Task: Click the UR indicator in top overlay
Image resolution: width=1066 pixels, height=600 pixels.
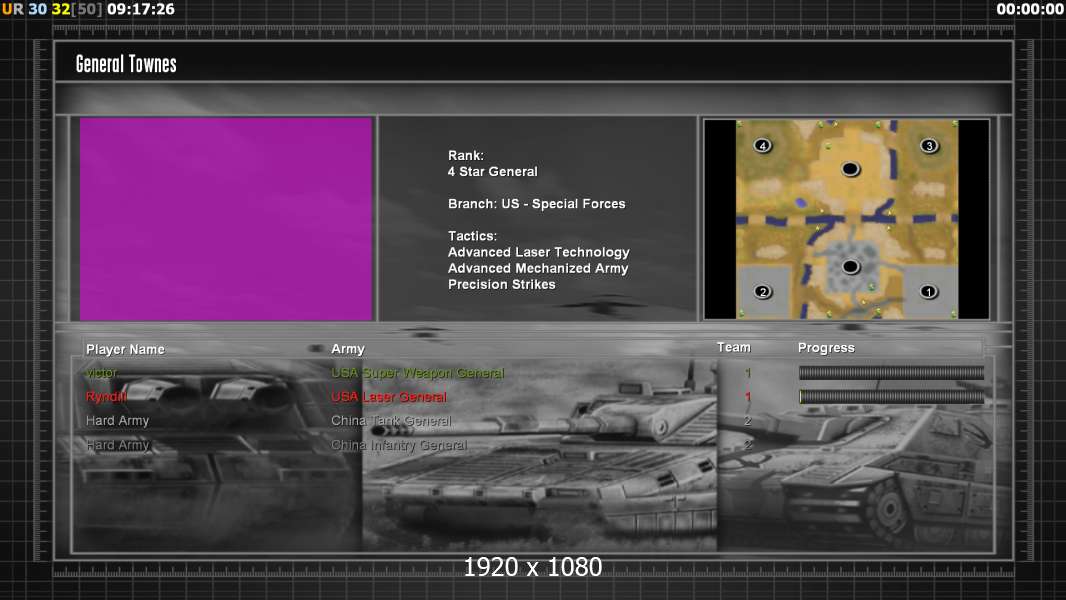Action: pos(12,9)
